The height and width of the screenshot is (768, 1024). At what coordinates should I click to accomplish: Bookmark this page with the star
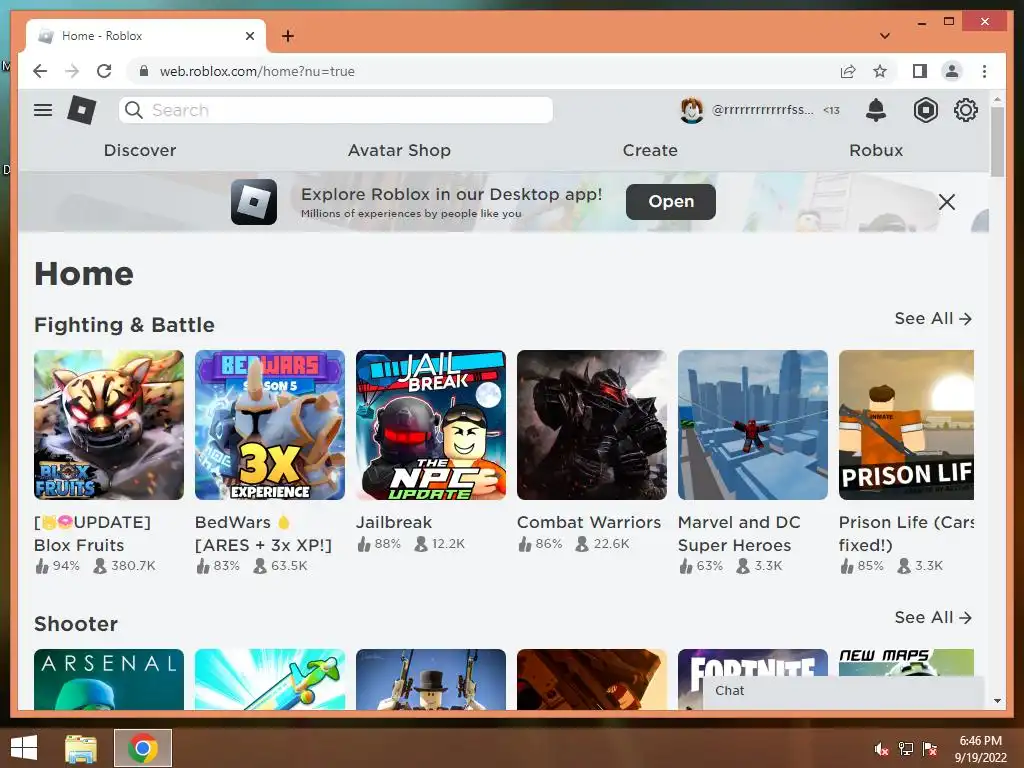click(x=880, y=71)
